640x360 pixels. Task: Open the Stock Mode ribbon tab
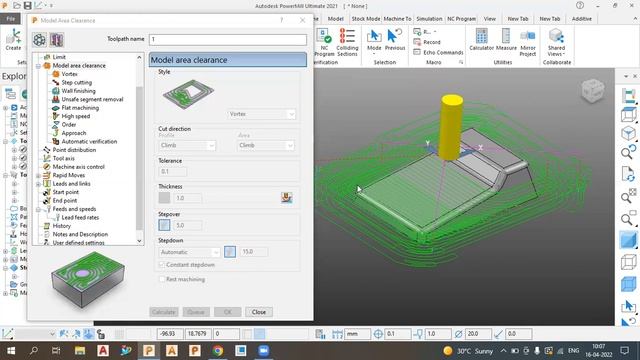[365, 19]
